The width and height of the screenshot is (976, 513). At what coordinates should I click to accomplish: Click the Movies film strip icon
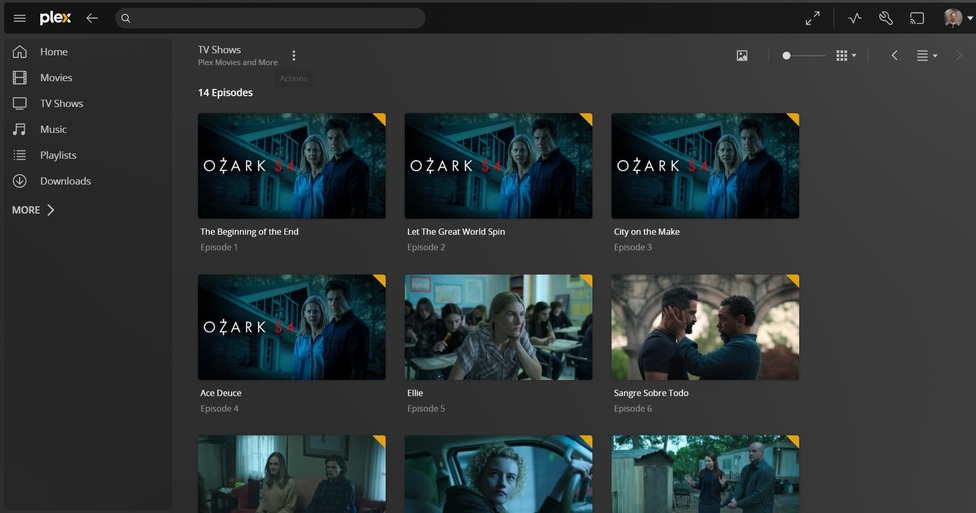point(20,78)
